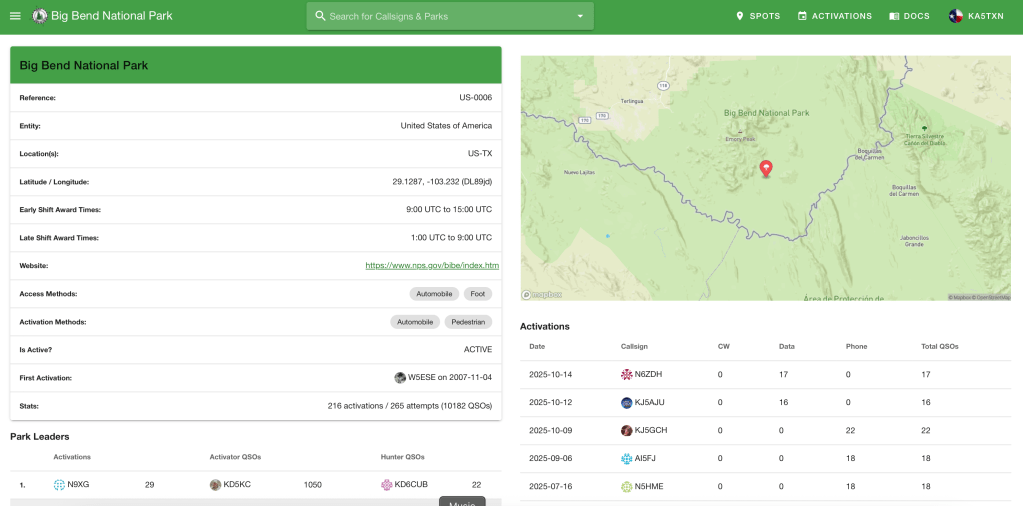Image resolution: width=1023 pixels, height=506 pixels.
Task: Open the nps.gov park website link
Action: [x=432, y=266]
